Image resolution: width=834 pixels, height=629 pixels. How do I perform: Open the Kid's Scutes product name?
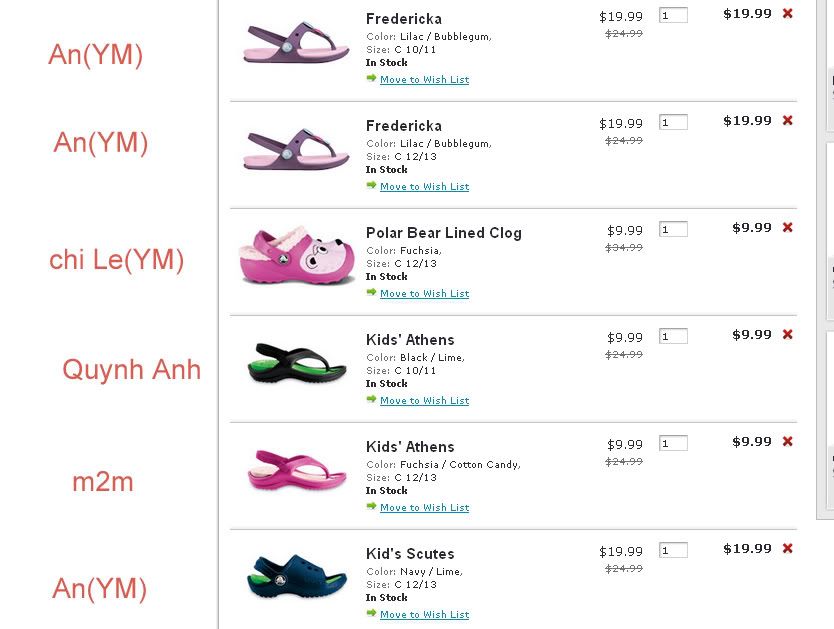tap(410, 554)
